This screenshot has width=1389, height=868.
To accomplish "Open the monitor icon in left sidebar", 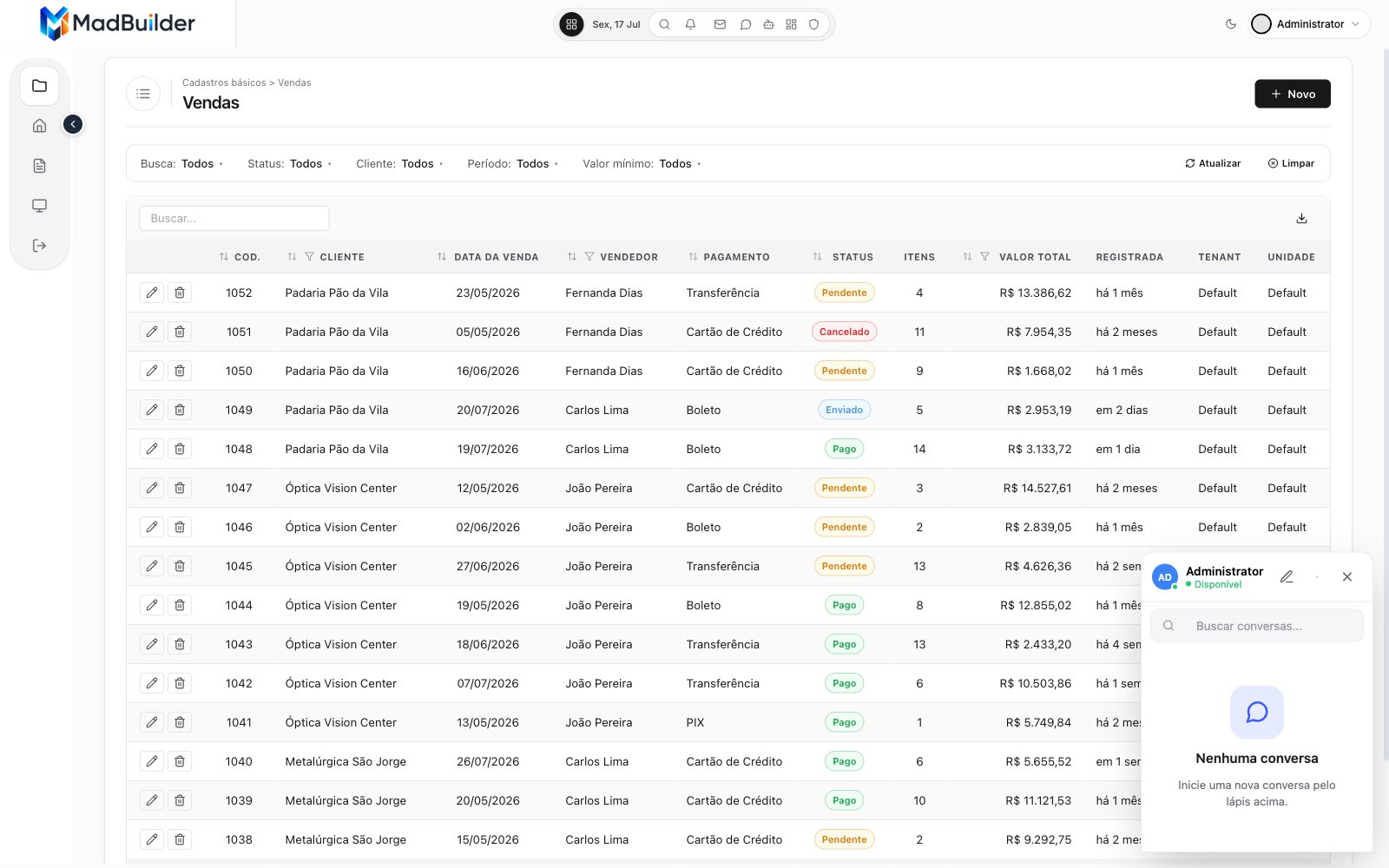I will [x=39, y=206].
